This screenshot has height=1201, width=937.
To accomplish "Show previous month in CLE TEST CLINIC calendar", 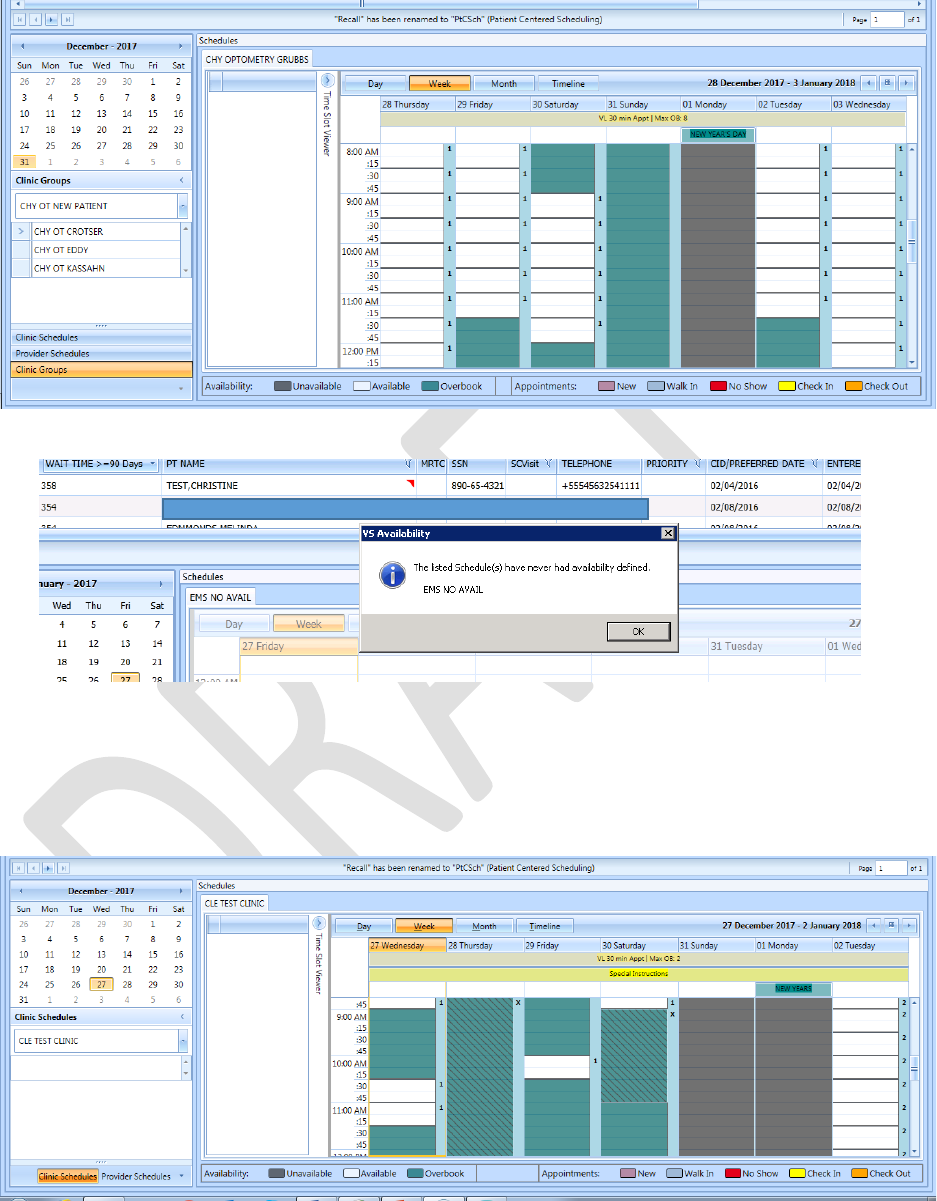I will [x=21, y=891].
